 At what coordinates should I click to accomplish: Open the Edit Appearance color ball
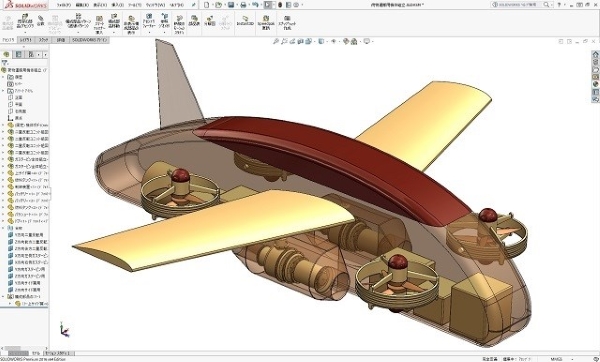(346, 41)
